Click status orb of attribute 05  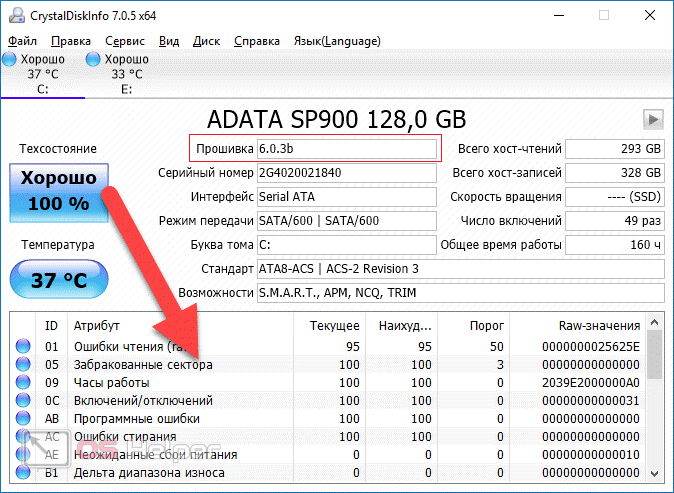23,364
